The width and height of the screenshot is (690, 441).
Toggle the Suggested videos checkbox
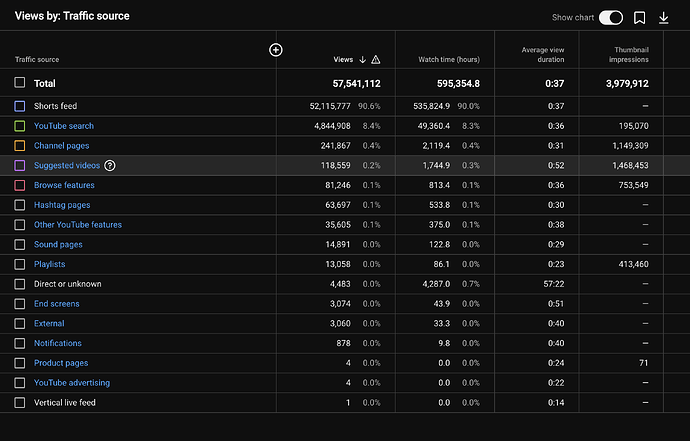click(20, 165)
